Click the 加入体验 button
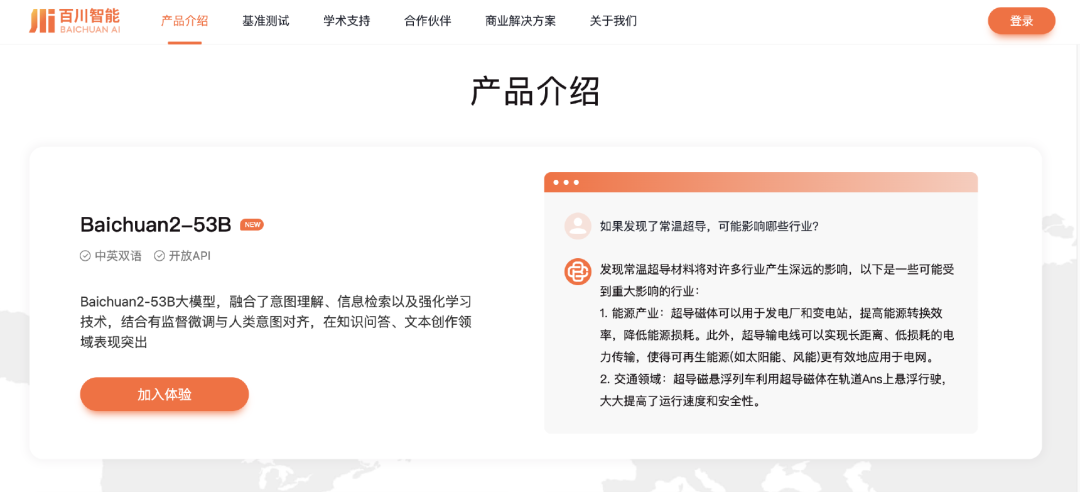Screen dimensions: 1080x492 [x=165, y=394]
